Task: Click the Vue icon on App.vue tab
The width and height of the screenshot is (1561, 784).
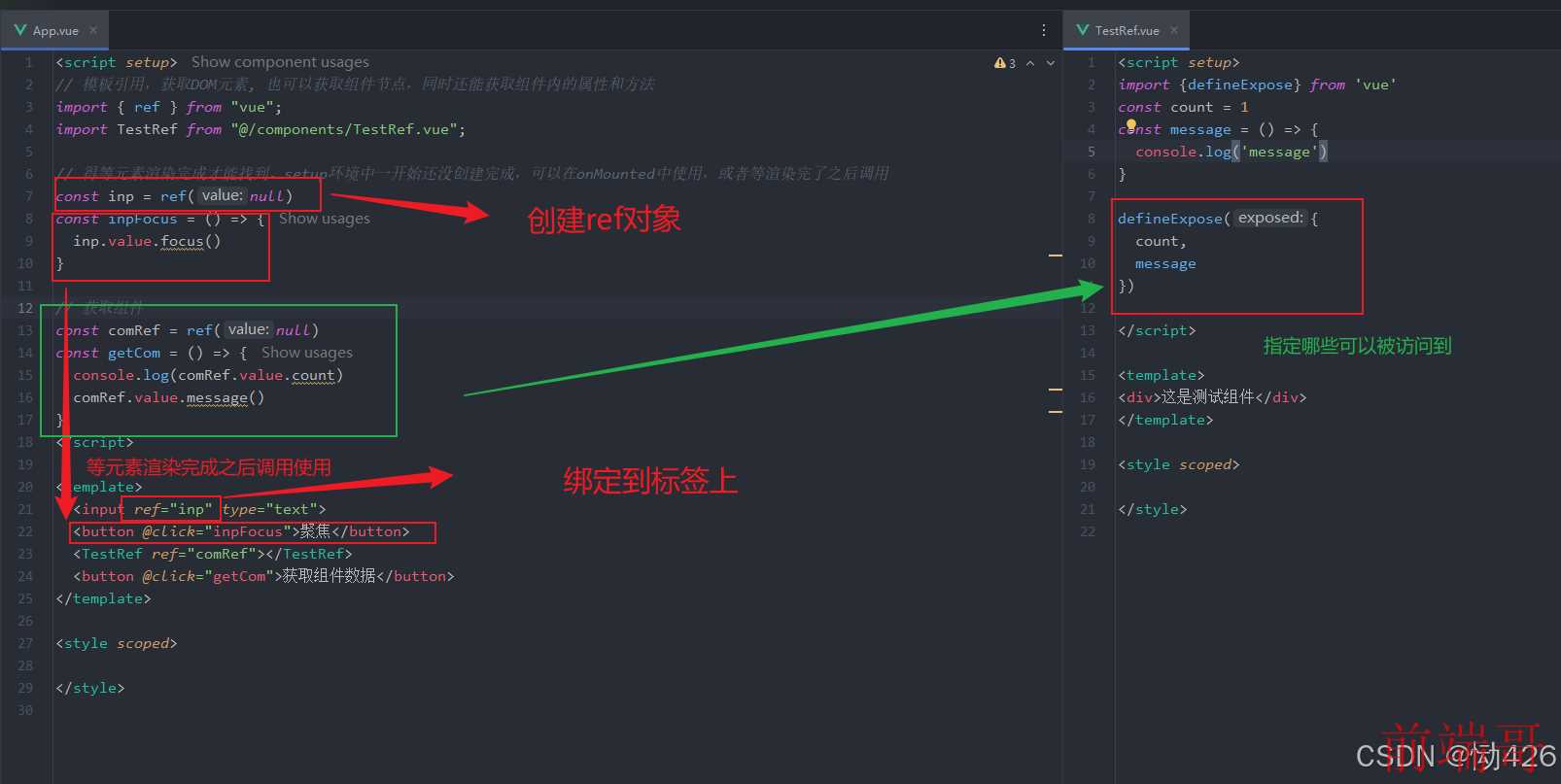Action: pos(20,30)
